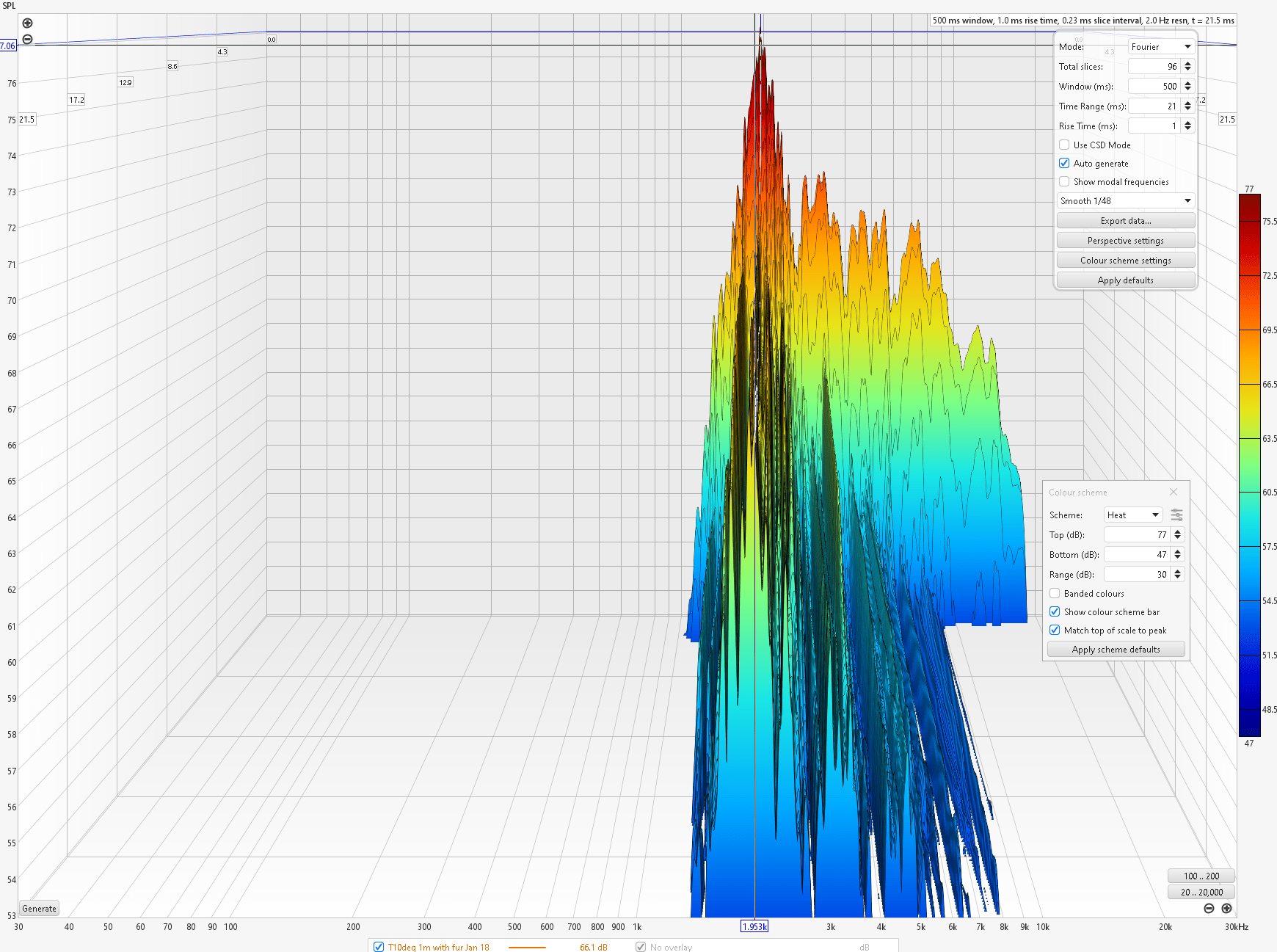Viewport: 1277px width, 952px height.
Task: Click the 4.3 time slice label at left
Action: 222,51
